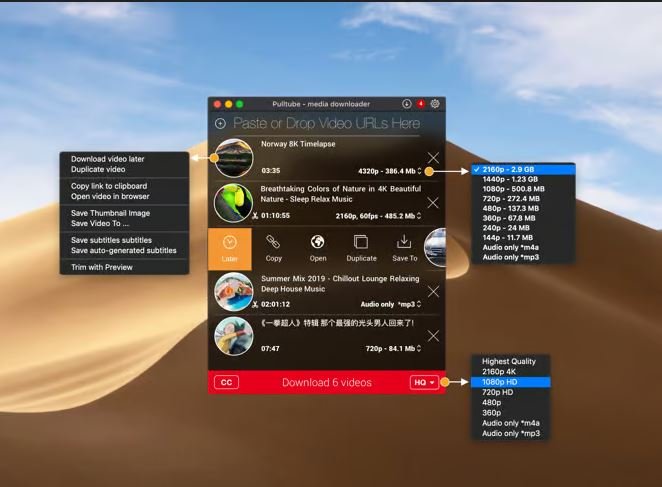The image size is (662, 487).
Task: Click the Save To download action
Action: pos(404,249)
